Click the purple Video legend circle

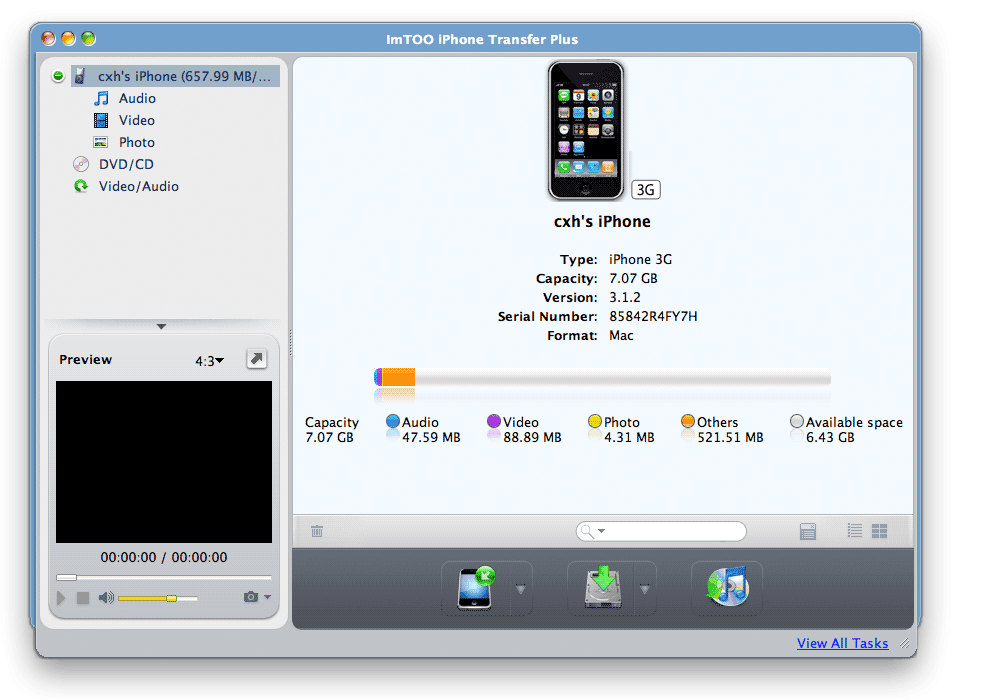click(x=494, y=421)
